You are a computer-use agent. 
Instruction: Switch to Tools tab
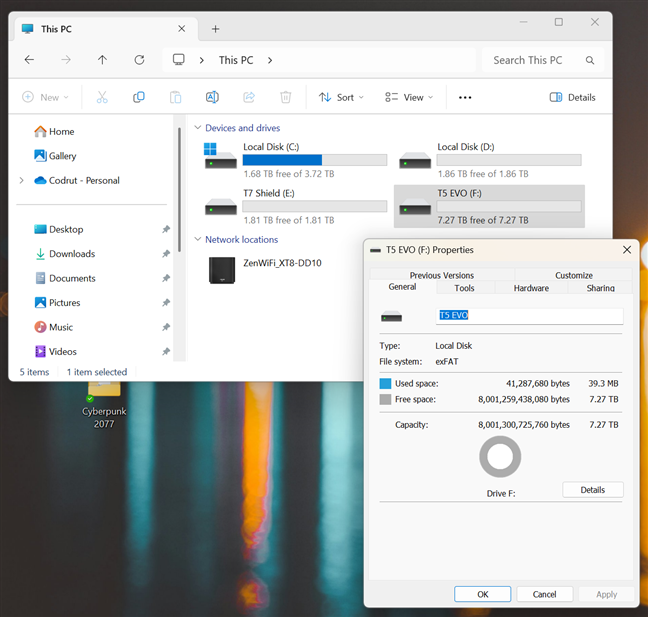pyautogui.click(x=465, y=288)
